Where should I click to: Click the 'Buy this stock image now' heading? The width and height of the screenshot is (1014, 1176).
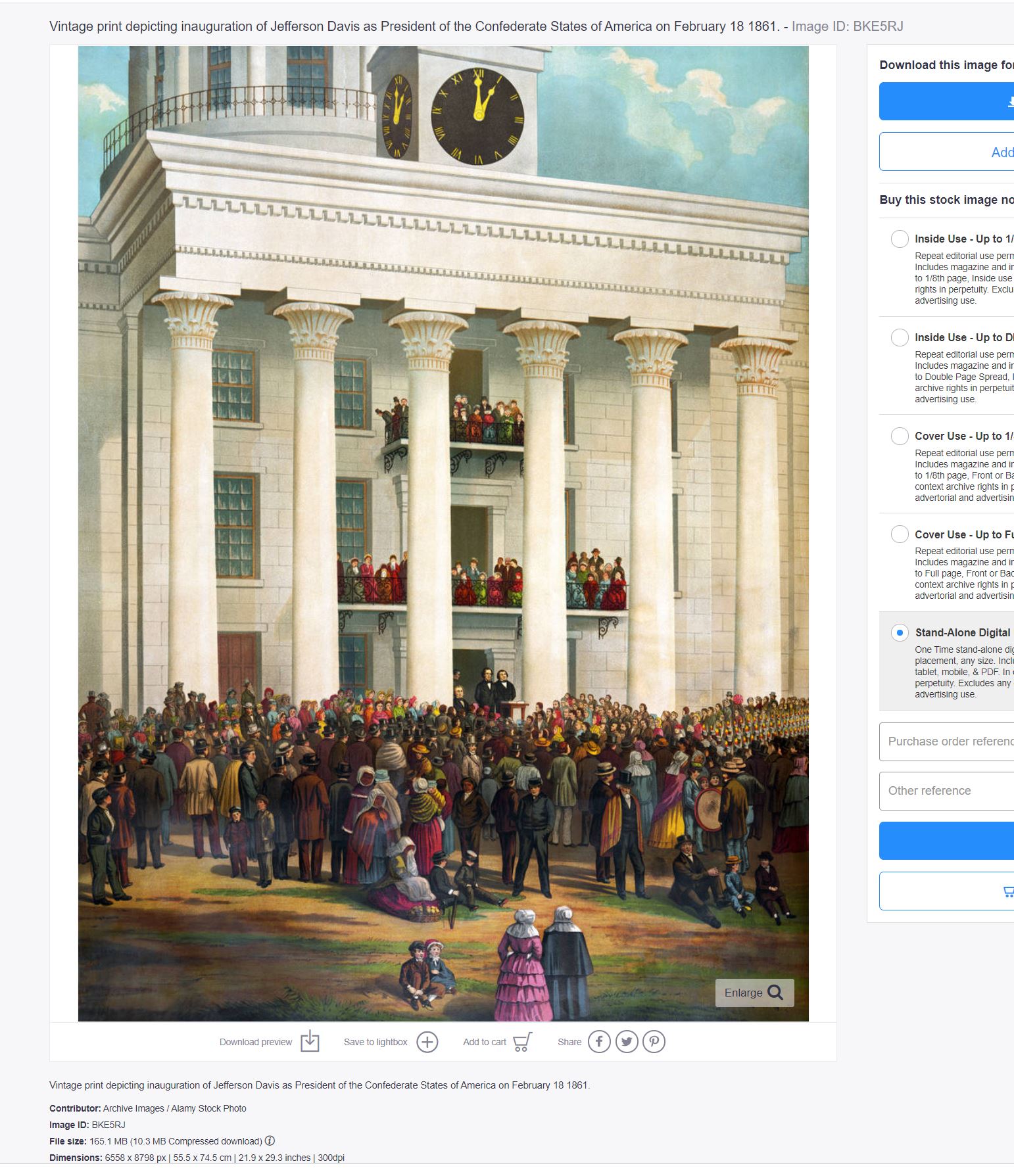tap(946, 200)
